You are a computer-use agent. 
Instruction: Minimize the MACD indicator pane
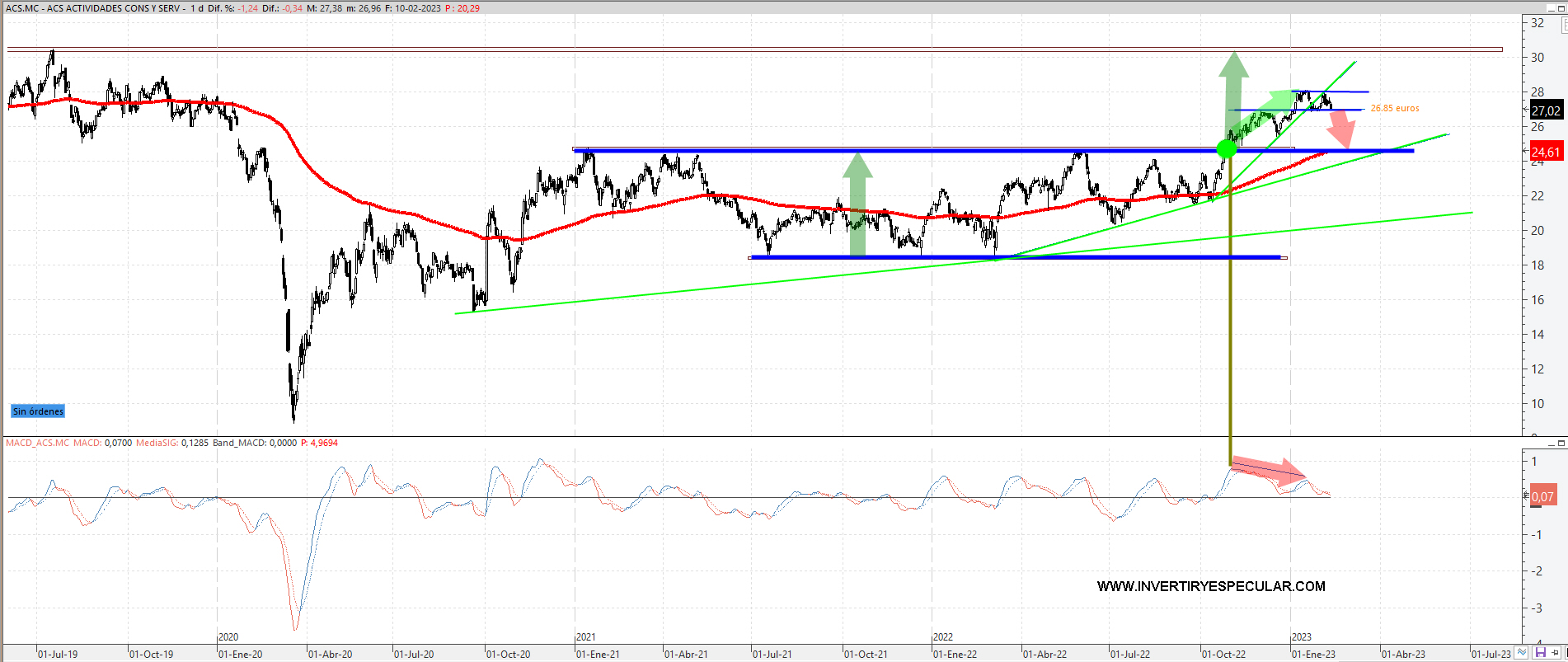[1551, 444]
